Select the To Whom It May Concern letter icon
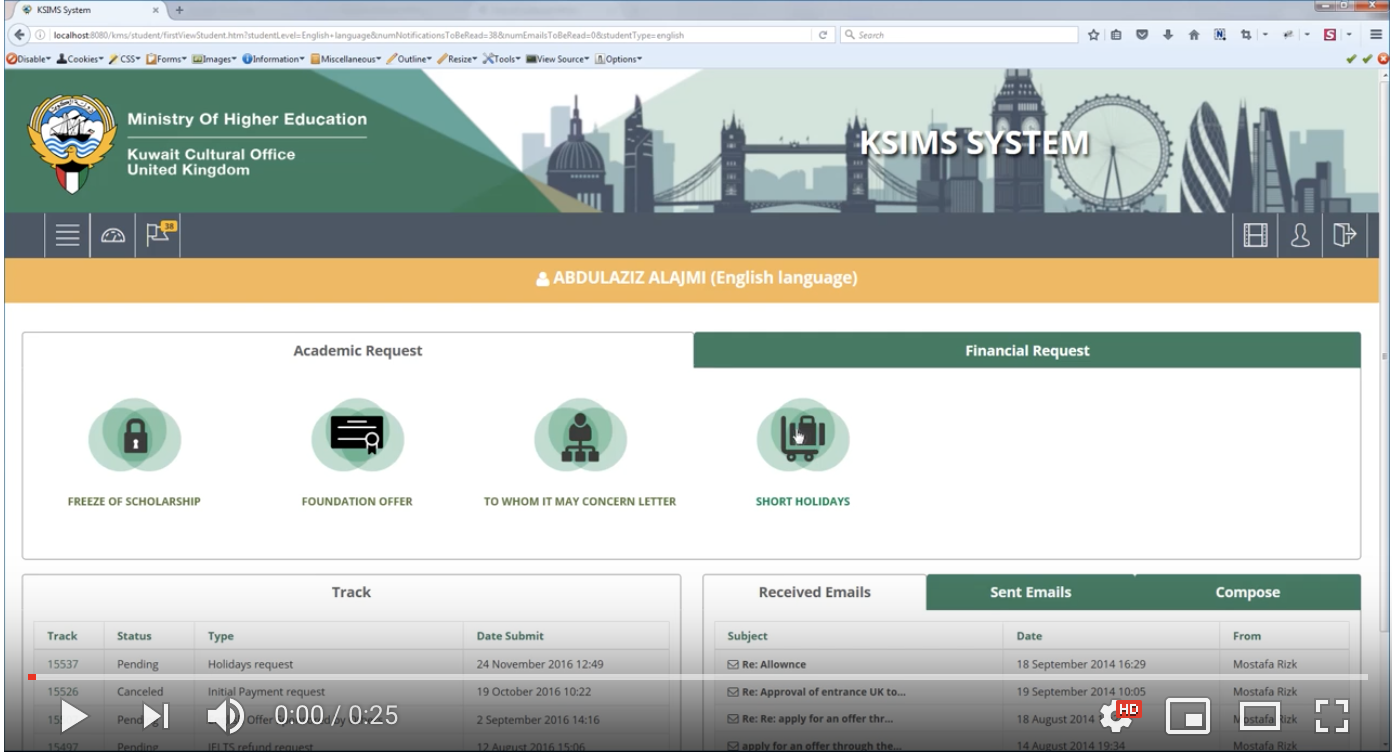The image size is (1392, 754). (x=580, y=436)
